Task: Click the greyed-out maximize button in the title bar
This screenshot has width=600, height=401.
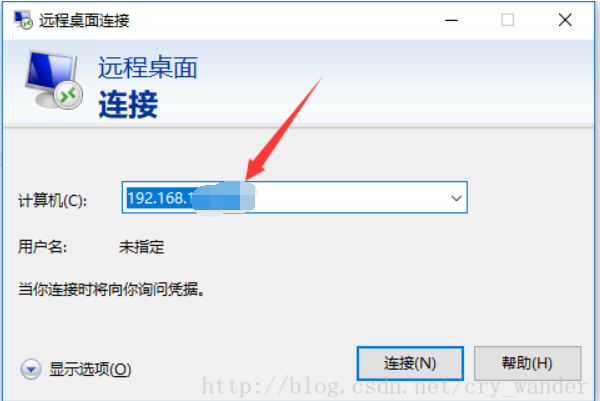Action: [x=508, y=20]
